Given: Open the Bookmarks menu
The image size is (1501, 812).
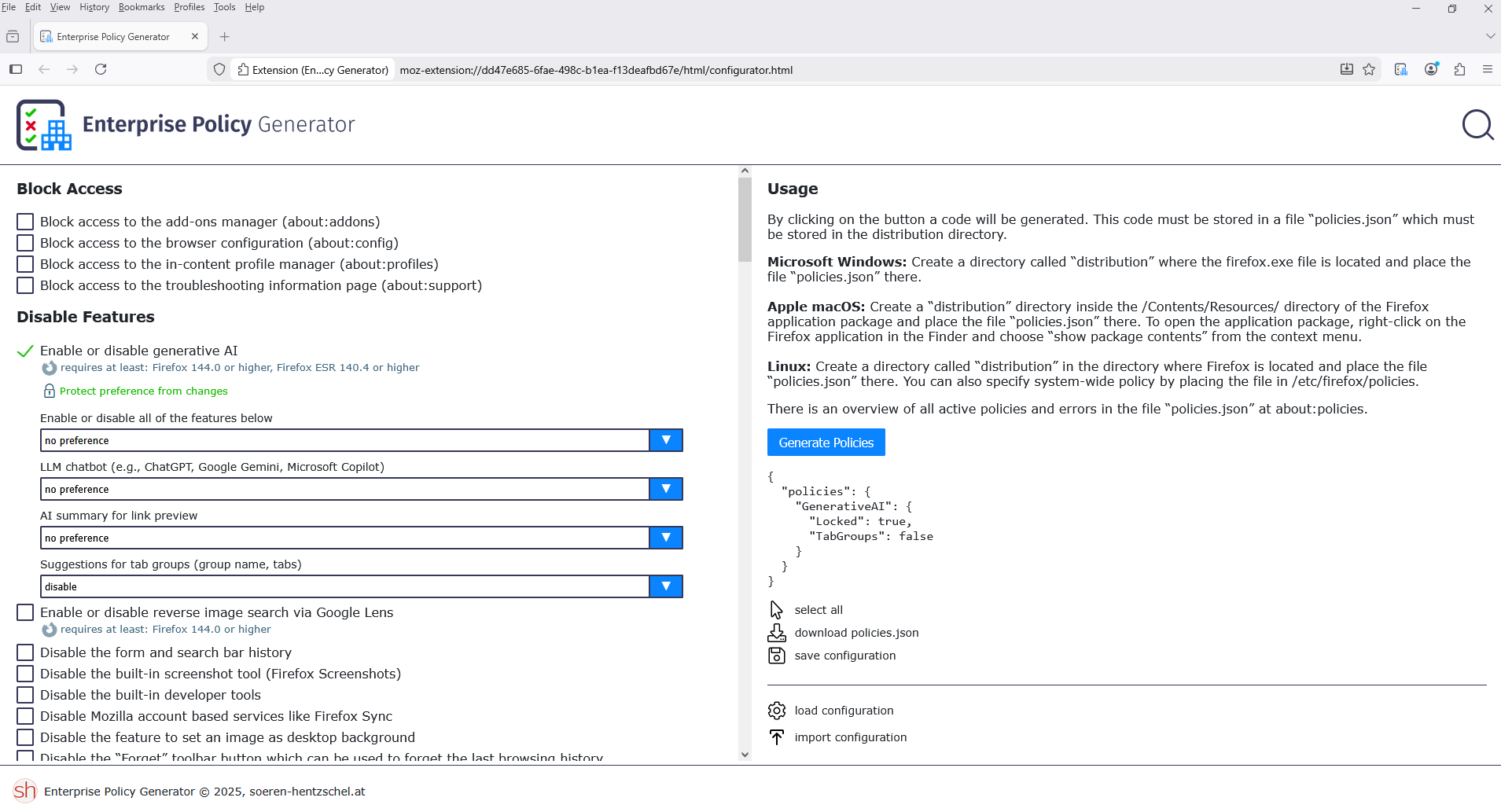Looking at the screenshot, I should point(142,7).
